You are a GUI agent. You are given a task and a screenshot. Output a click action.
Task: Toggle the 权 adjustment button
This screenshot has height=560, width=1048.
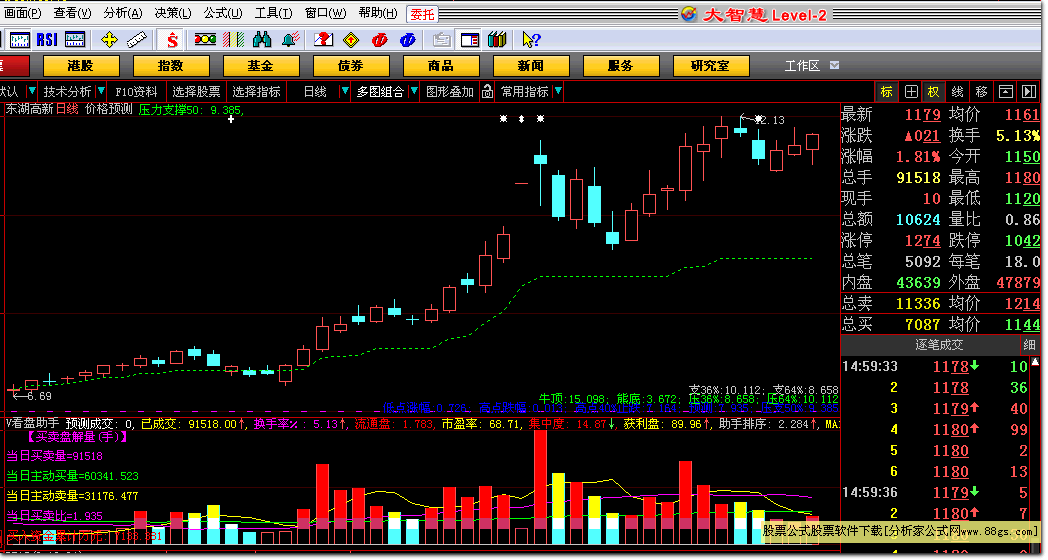pyautogui.click(x=933, y=92)
